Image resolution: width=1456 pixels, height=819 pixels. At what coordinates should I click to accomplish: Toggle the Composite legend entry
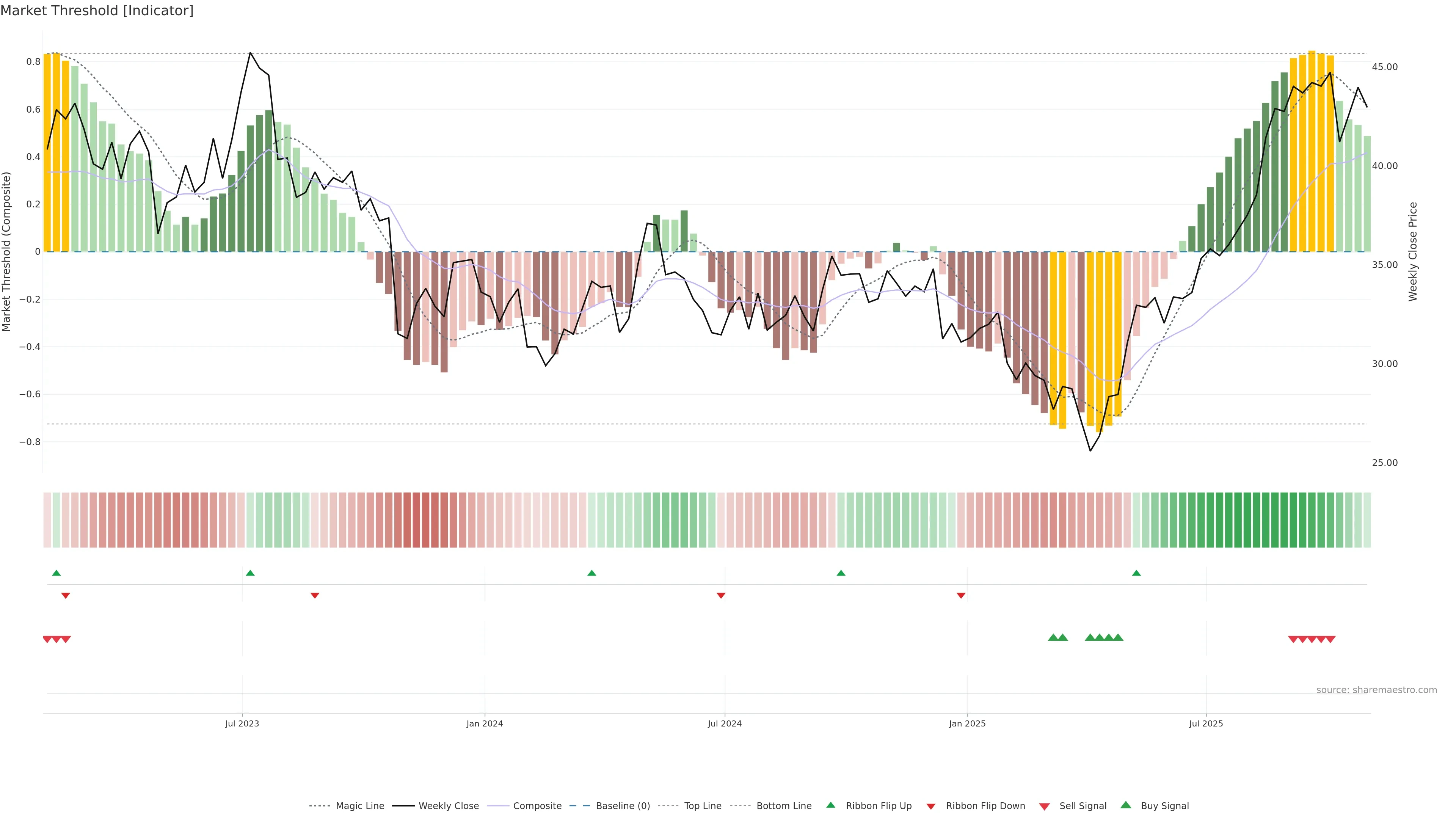point(537,806)
